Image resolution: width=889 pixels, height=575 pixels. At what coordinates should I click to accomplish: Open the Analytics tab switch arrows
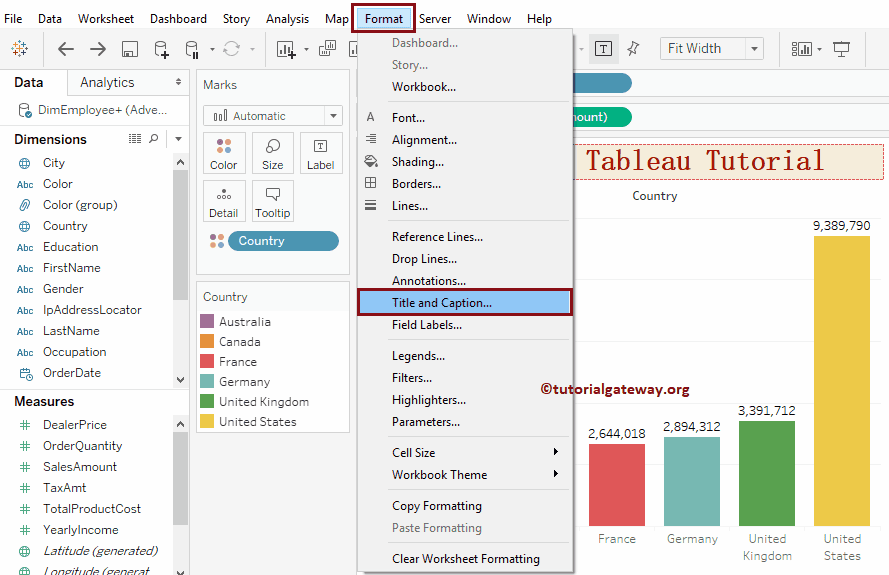(178, 82)
